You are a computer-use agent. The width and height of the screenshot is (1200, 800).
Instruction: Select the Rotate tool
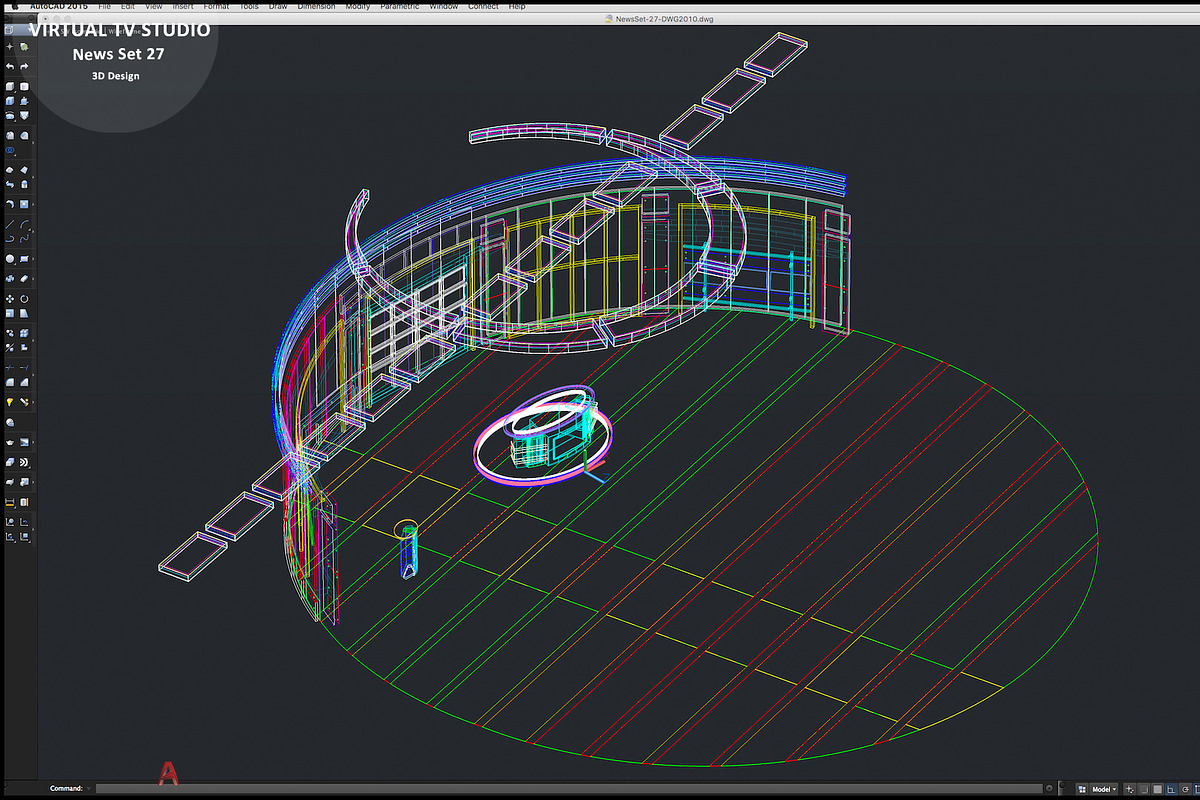(x=24, y=299)
